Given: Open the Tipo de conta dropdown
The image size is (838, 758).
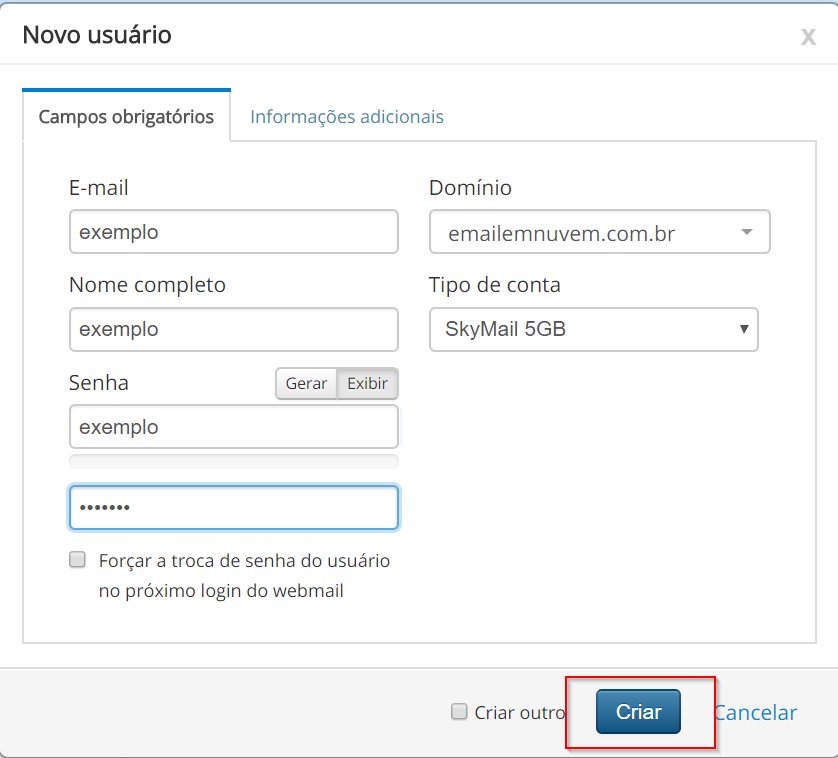Looking at the screenshot, I should [593, 329].
